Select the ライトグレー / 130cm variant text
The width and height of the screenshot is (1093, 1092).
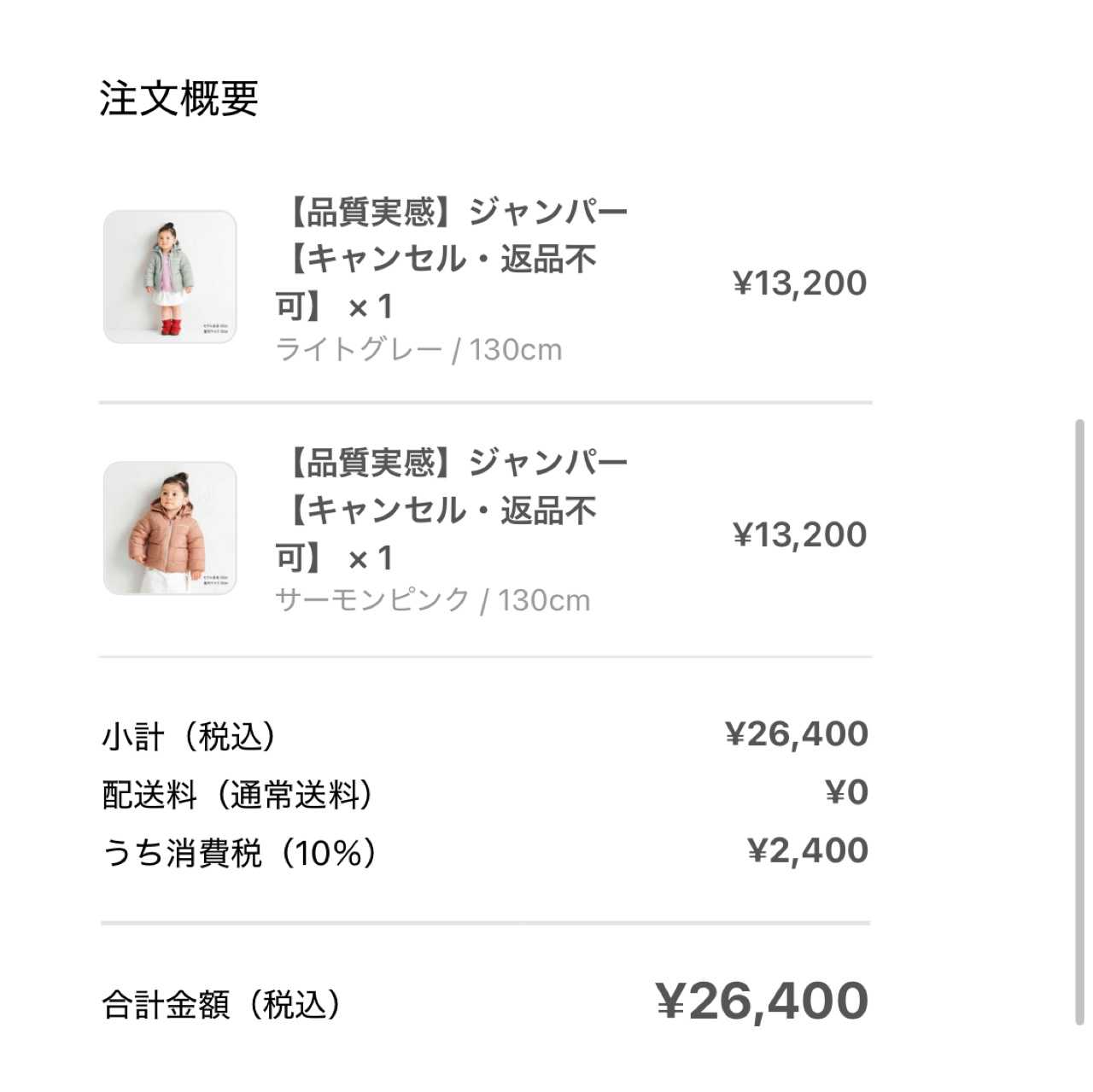418,350
